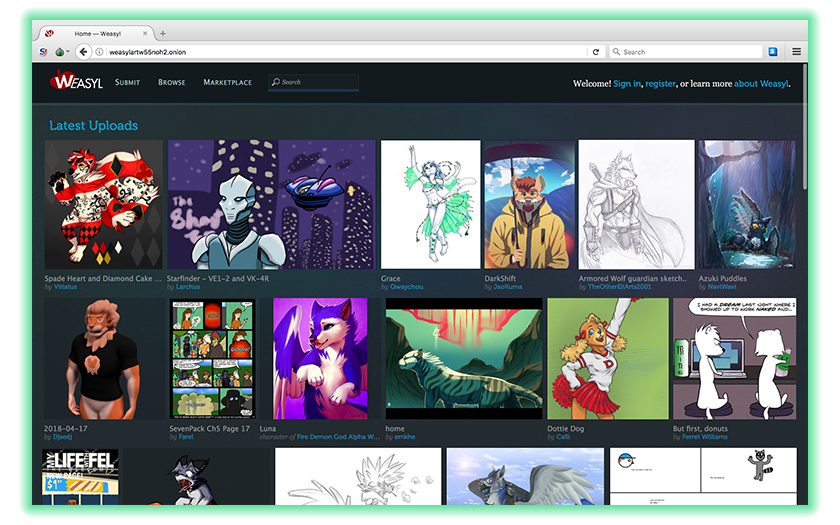Click the browser Search box
This screenshot has width=840, height=525.
[x=690, y=52]
